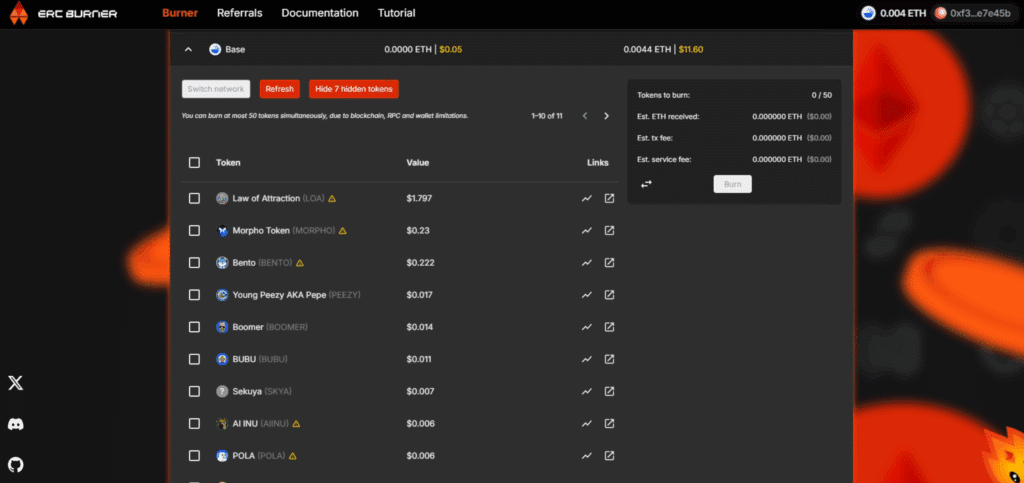The image size is (1024, 483).
Task: Go to previous page of tokens
Action: pyautogui.click(x=584, y=116)
